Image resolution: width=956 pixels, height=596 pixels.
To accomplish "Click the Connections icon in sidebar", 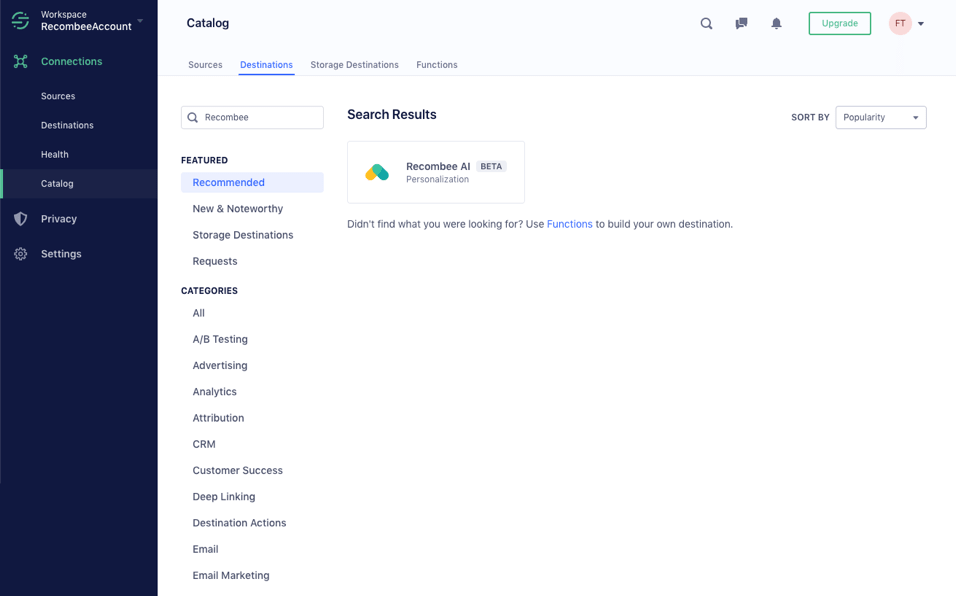I will tap(21, 61).
